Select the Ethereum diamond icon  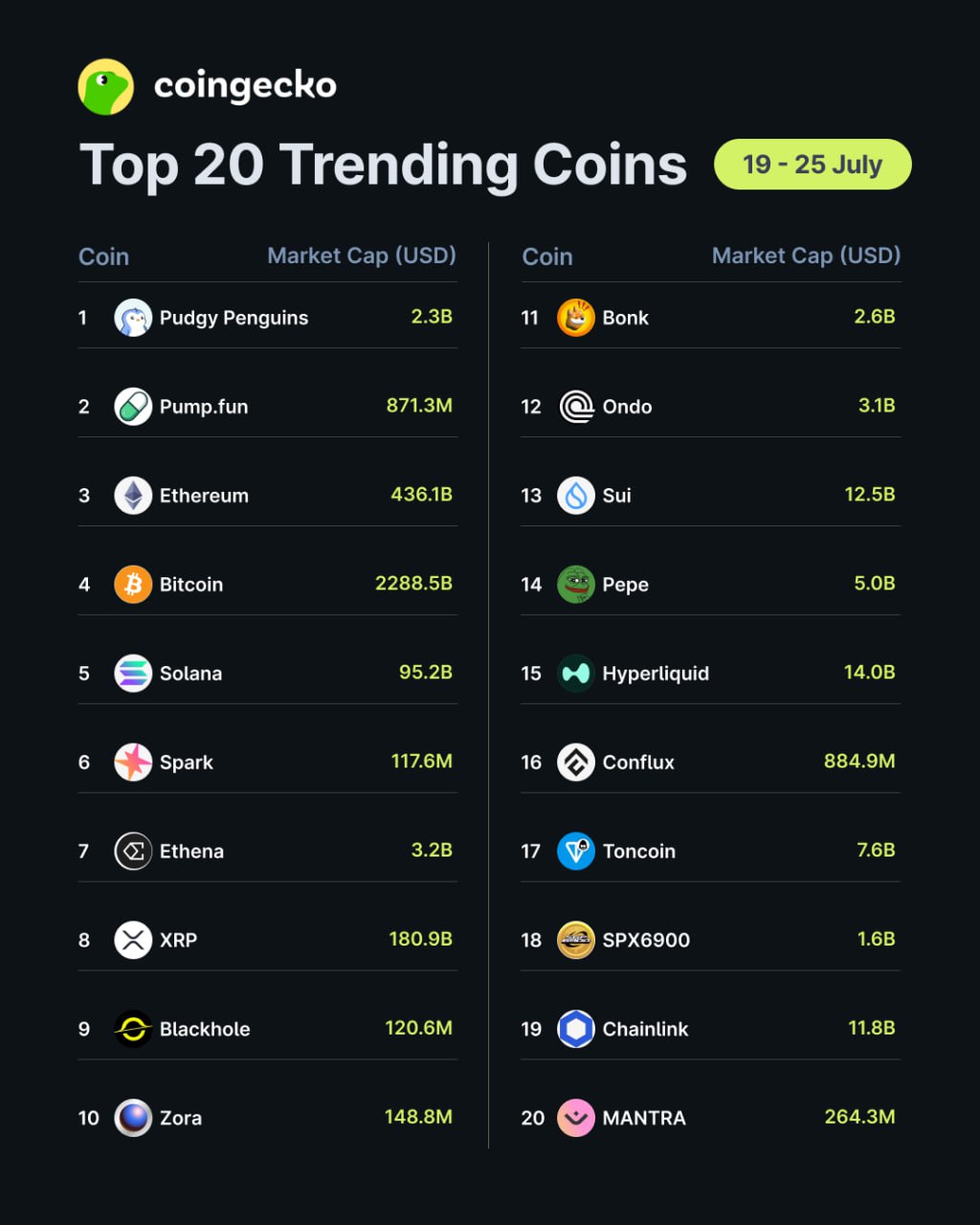point(133,496)
